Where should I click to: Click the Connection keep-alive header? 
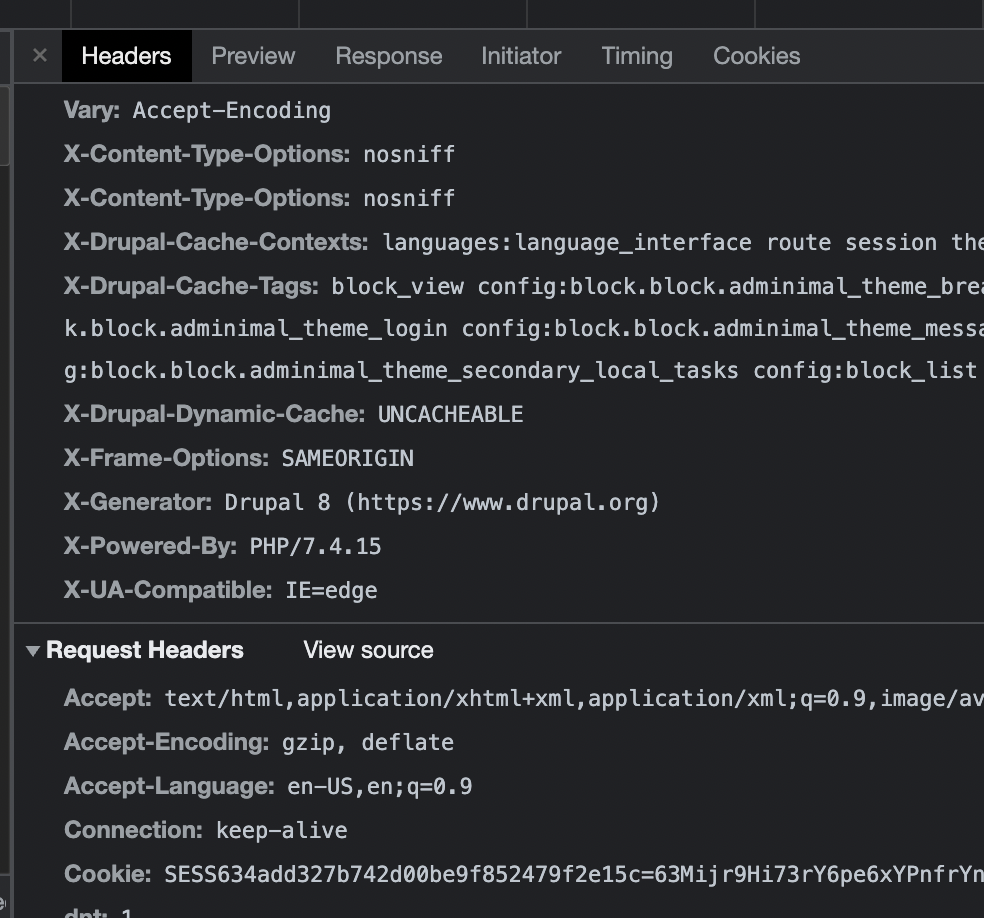(x=205, y=830)
